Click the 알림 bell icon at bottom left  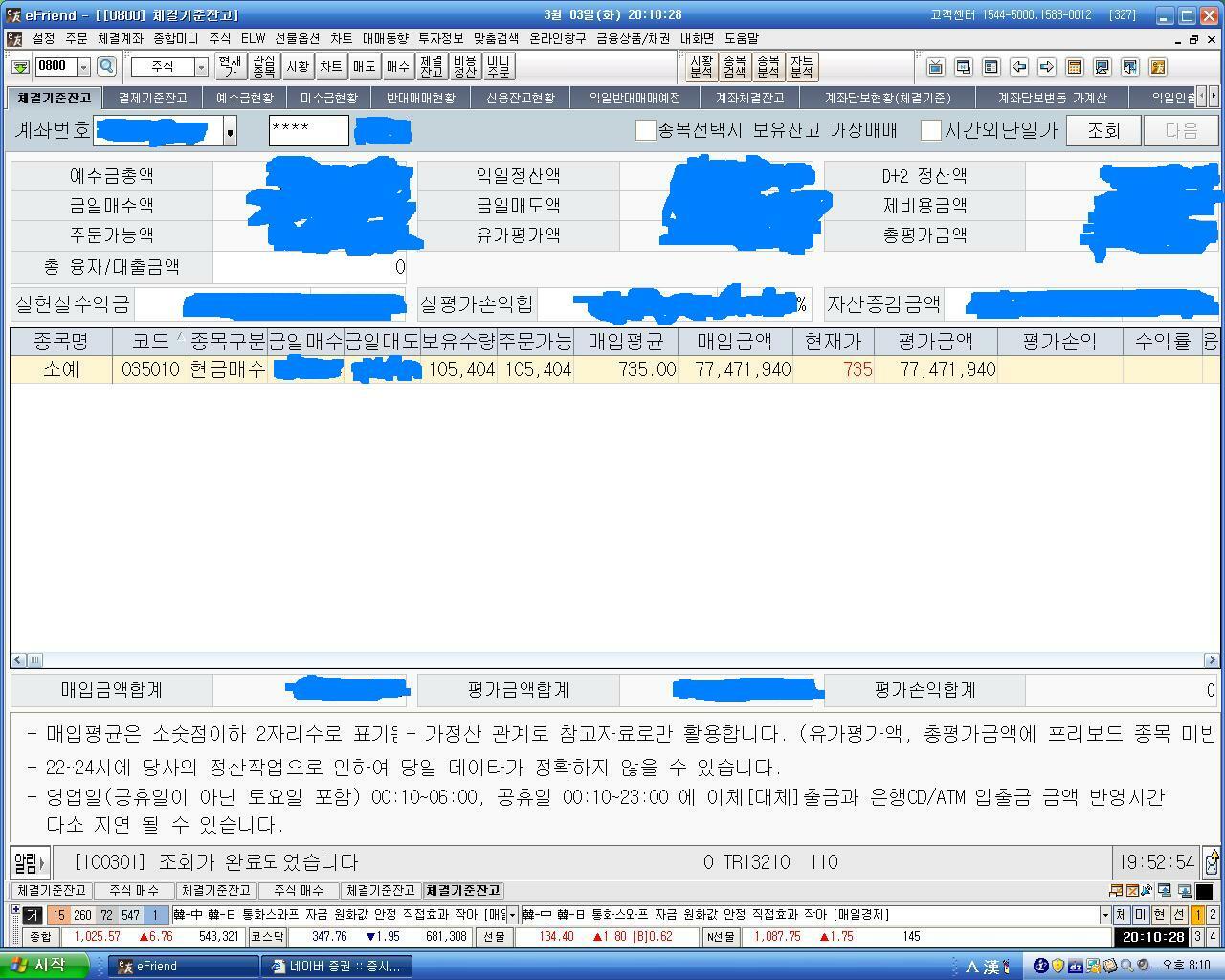pos(29,862)
